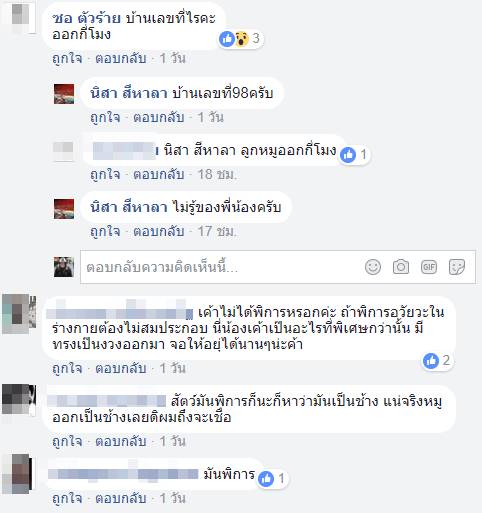Reply to the สัตว์มันพิการ comment
482x513 pixels.
(121, 441)
